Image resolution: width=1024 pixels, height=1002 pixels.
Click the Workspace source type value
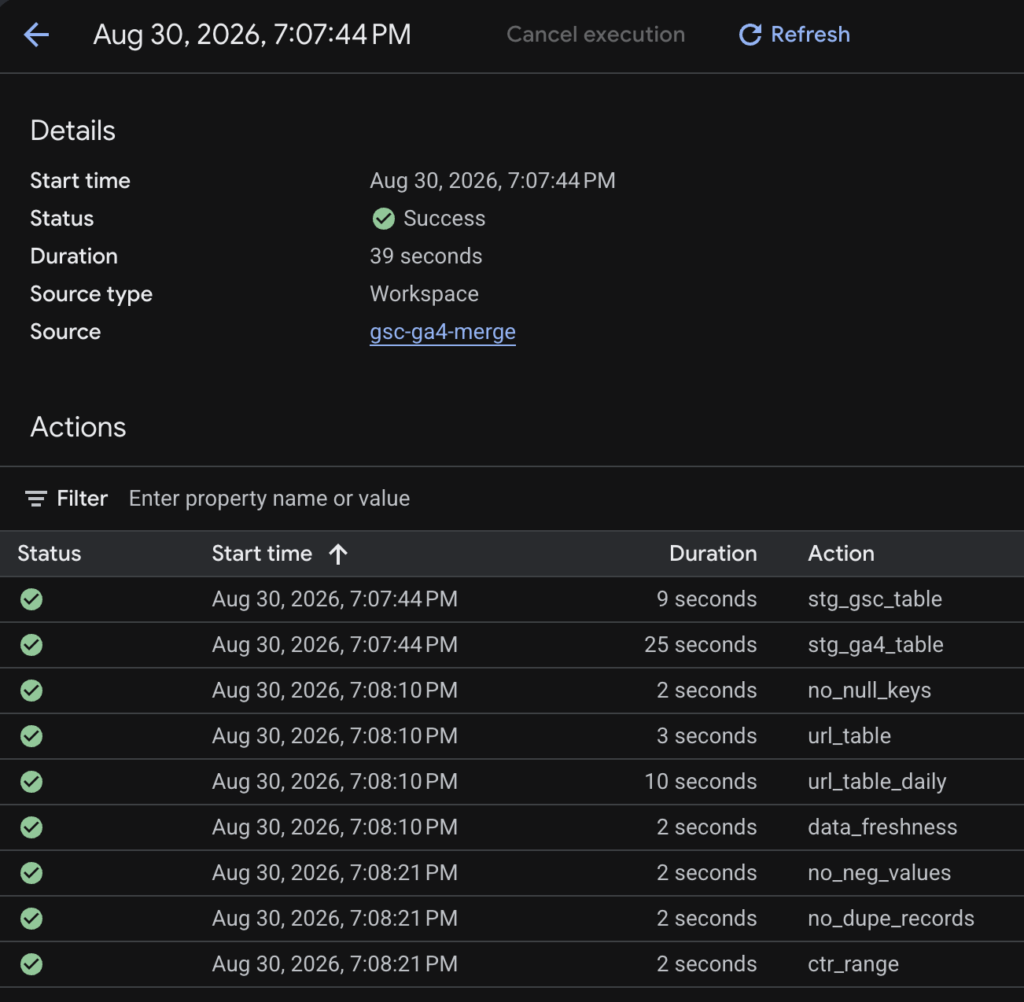click(x=424, y=295)
